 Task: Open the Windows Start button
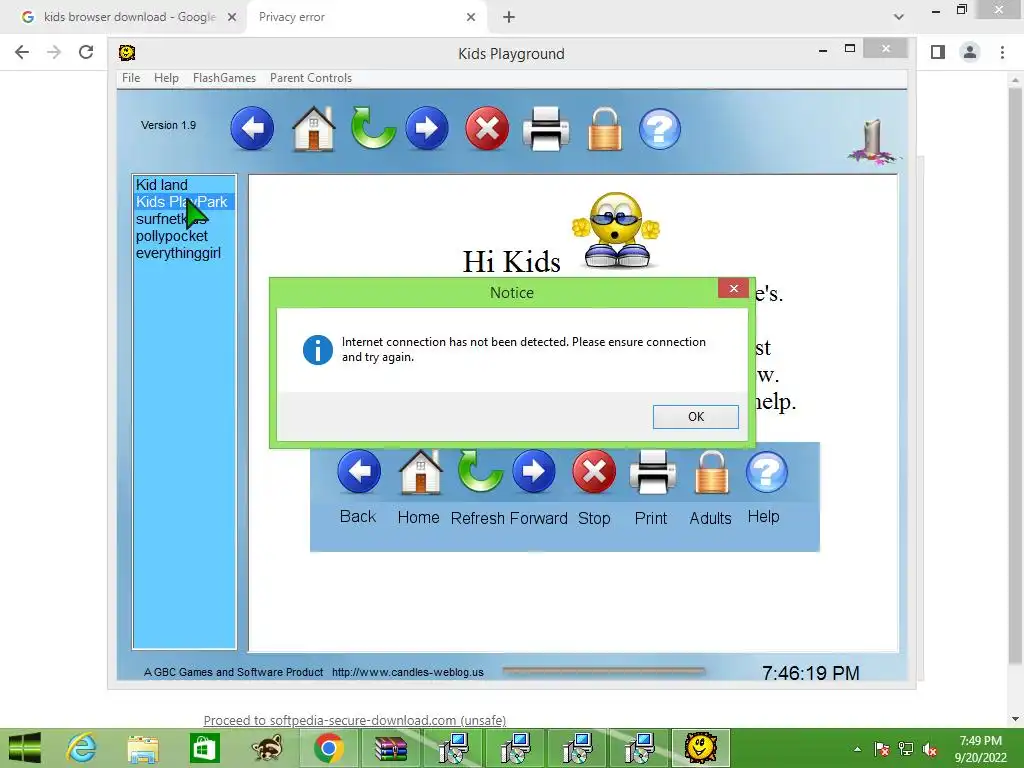(x=24, y=748)
